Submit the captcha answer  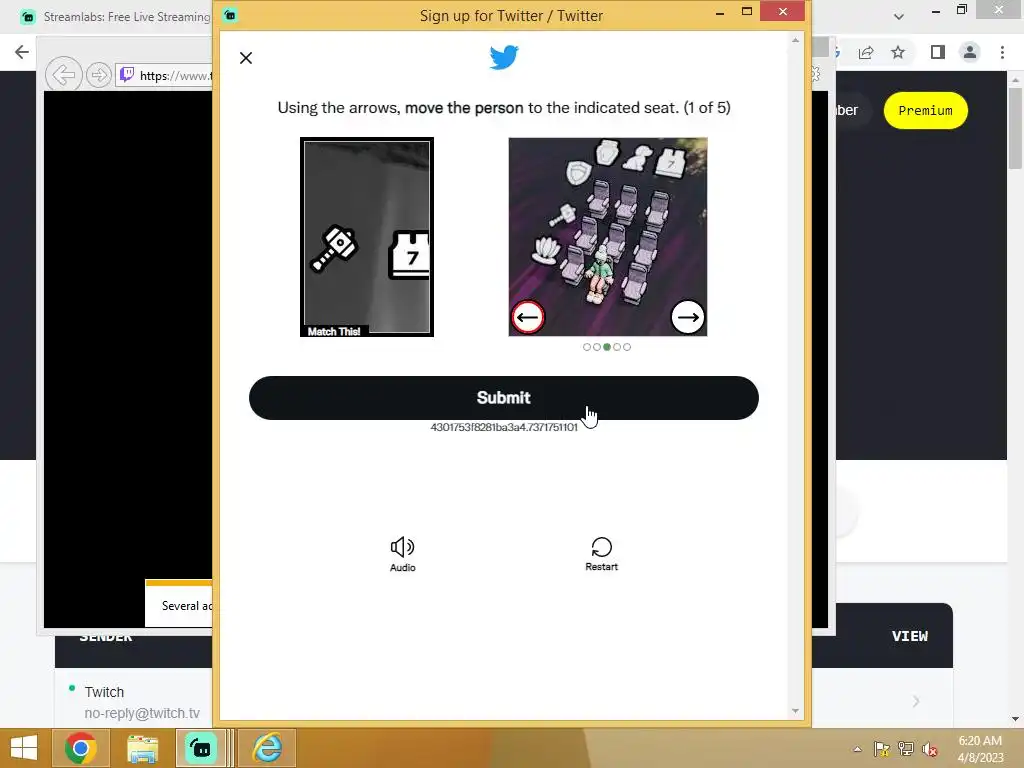[x=504, y=398]
